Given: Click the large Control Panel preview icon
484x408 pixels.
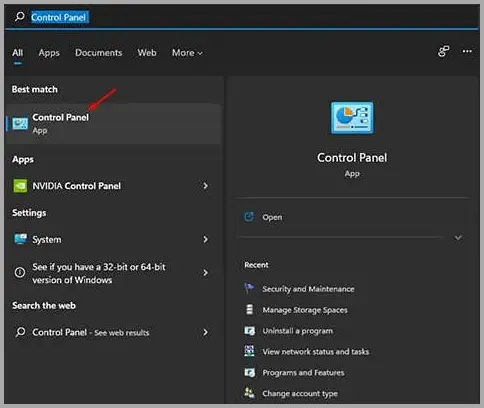Looking at the screenshot, I should click(352, 118).
